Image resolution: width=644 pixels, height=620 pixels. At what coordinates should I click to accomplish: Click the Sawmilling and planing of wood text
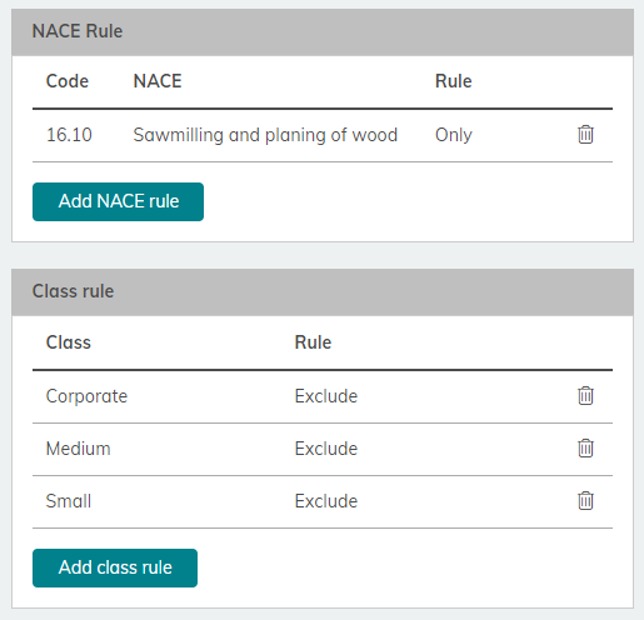coord(265,134)
